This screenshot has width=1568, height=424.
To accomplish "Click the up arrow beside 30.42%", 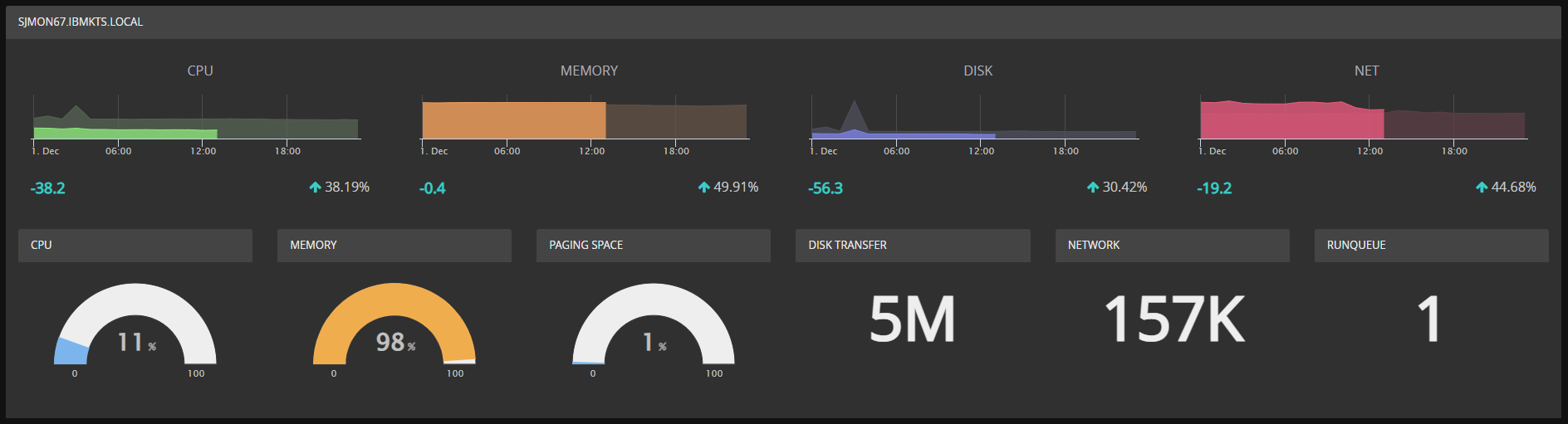I will pos(1093,188).
